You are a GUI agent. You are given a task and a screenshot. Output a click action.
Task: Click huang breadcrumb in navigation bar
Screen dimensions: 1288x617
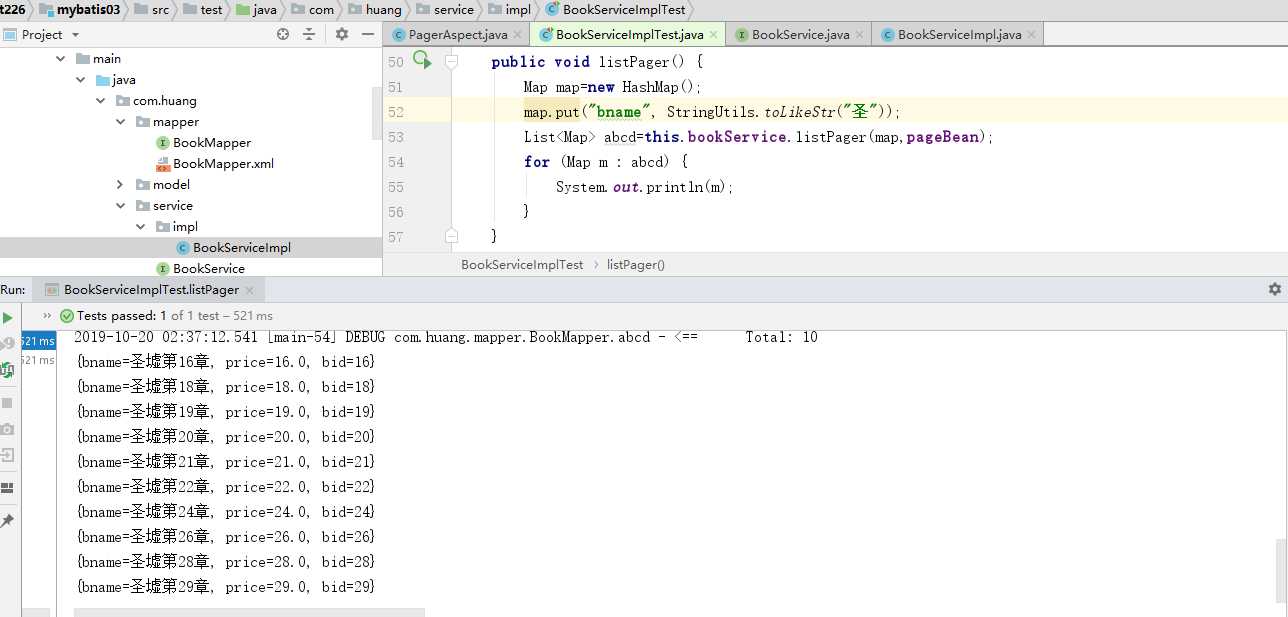click(x=375, y=10)
